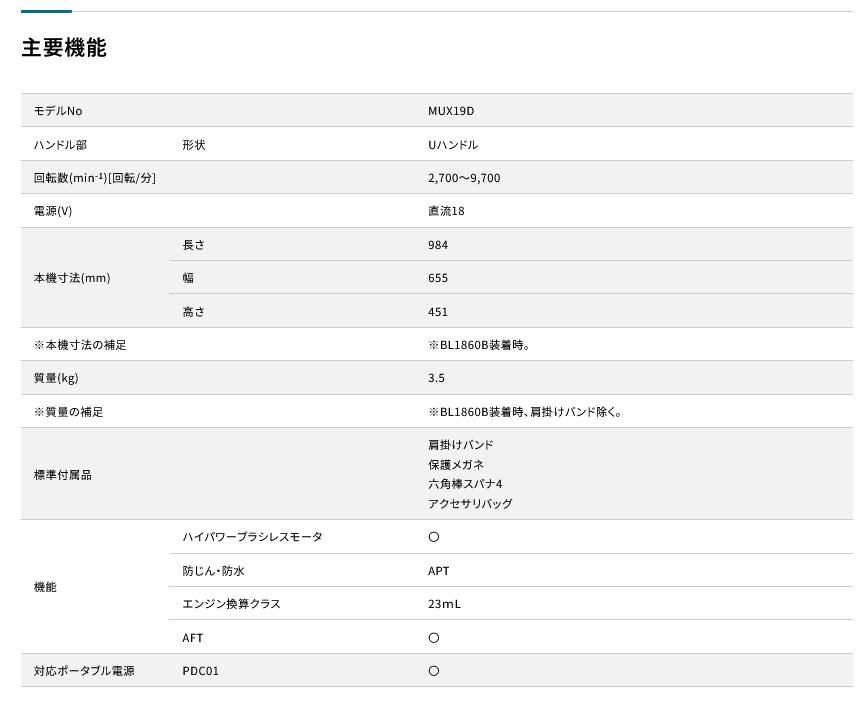Select the モデルNo label

coord(58,111)
